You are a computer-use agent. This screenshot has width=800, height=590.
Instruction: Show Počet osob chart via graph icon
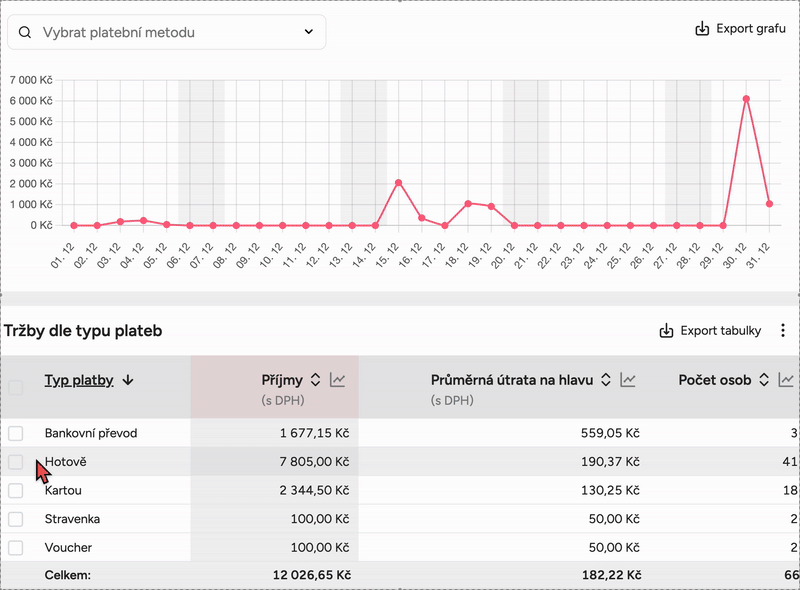click(787, 380)
